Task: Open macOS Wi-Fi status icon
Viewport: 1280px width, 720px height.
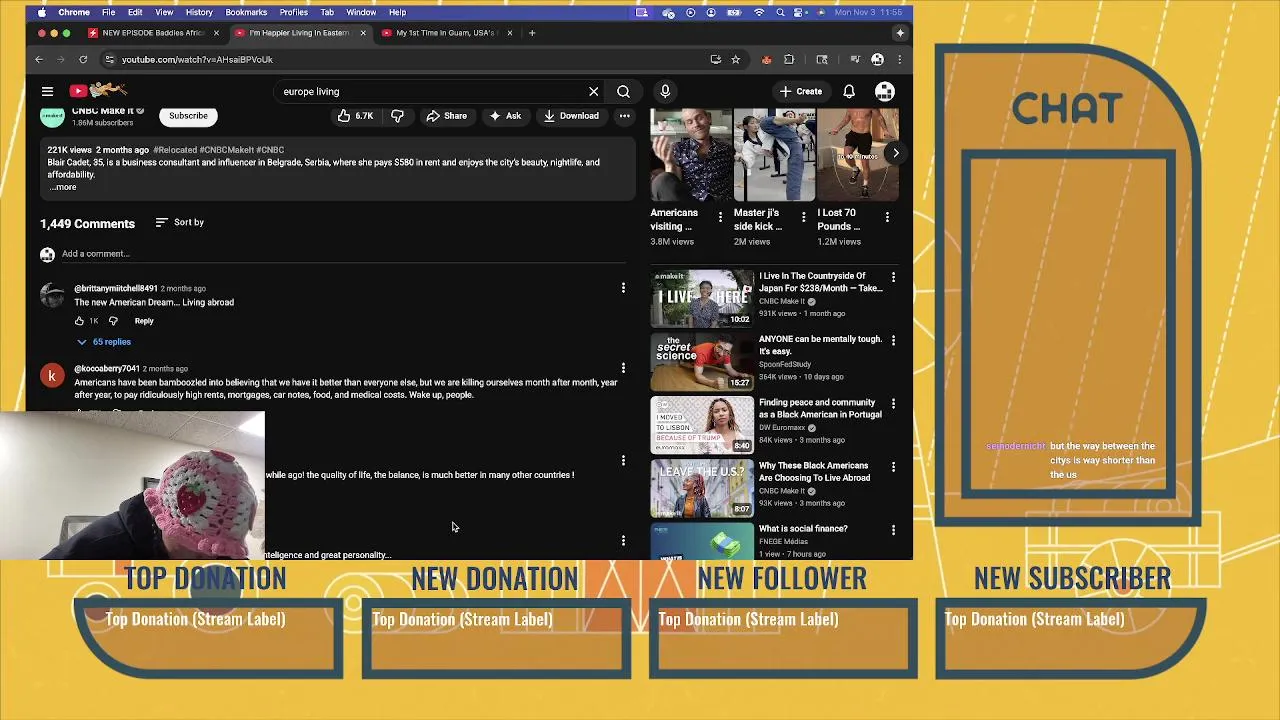Action: 759,12
